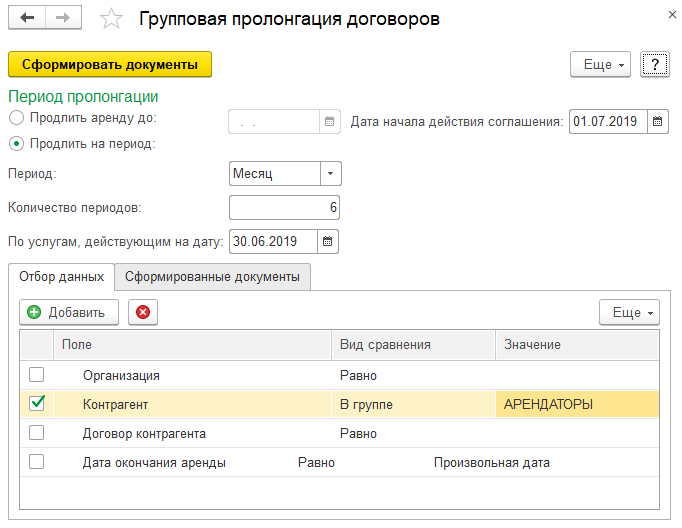The width and height of the screenshot is (682, 528).
Task: Click the back navigation arrow
Action: coord(26,19)
